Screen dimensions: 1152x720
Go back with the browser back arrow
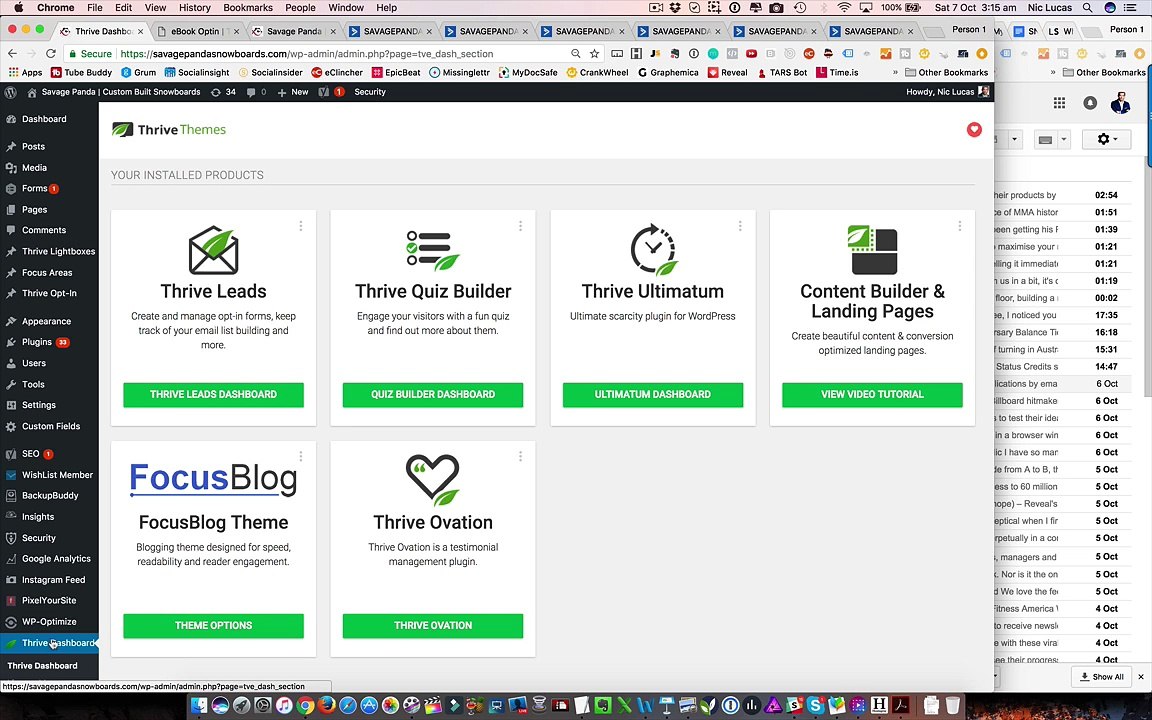point(12,54)
